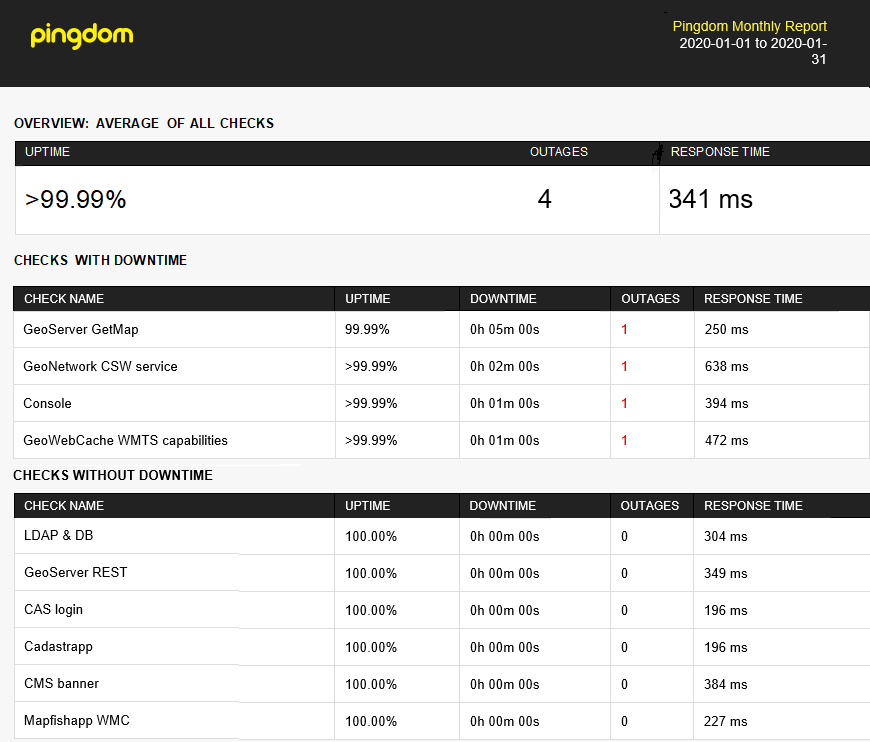
Task: Click the red outage count for Console
Action: point(624,403)
